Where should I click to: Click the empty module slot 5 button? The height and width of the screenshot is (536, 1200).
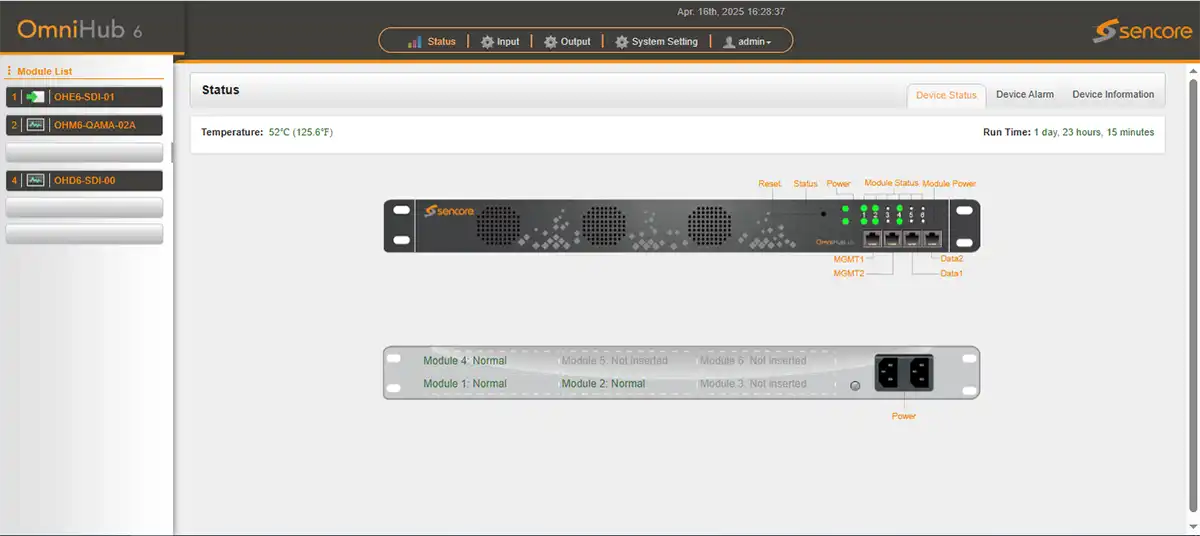(x=84, y=207)
